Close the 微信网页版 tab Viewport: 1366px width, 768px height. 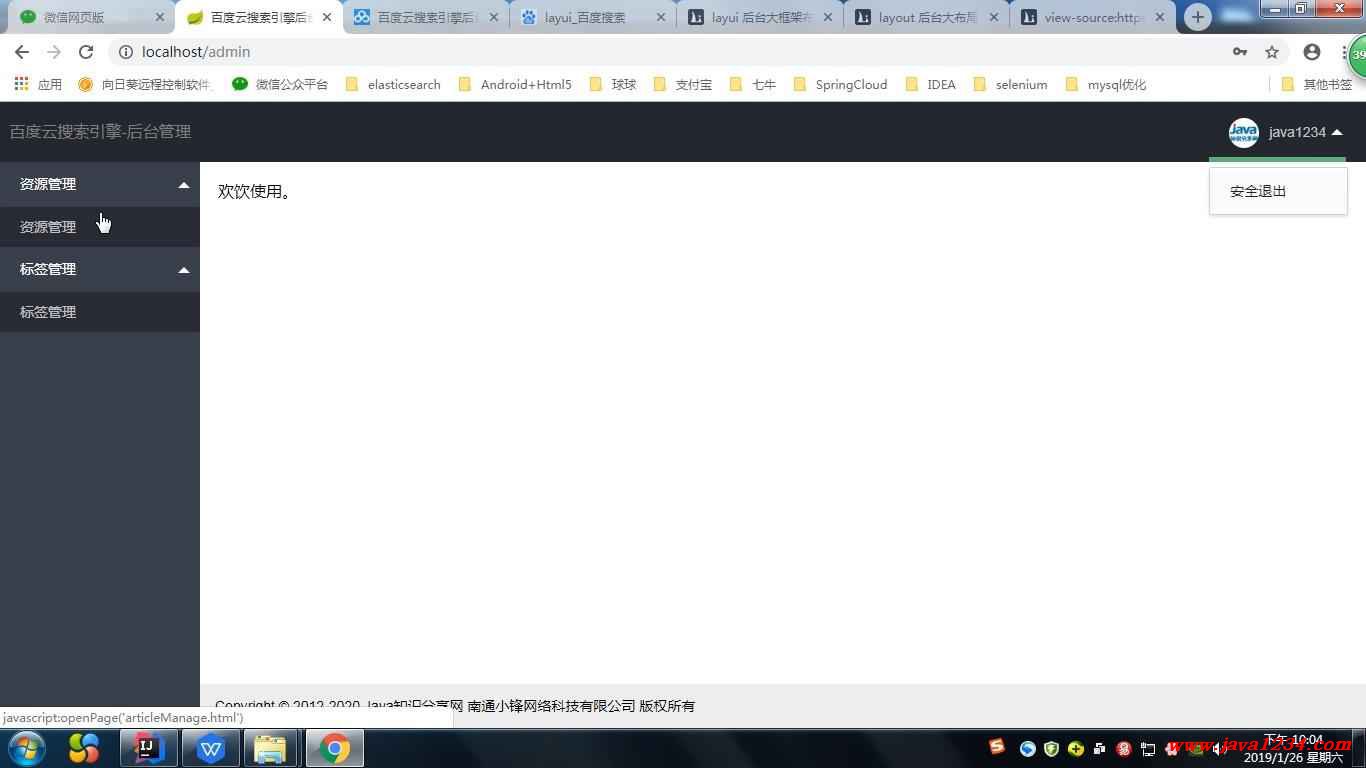[x=160, y=17]
